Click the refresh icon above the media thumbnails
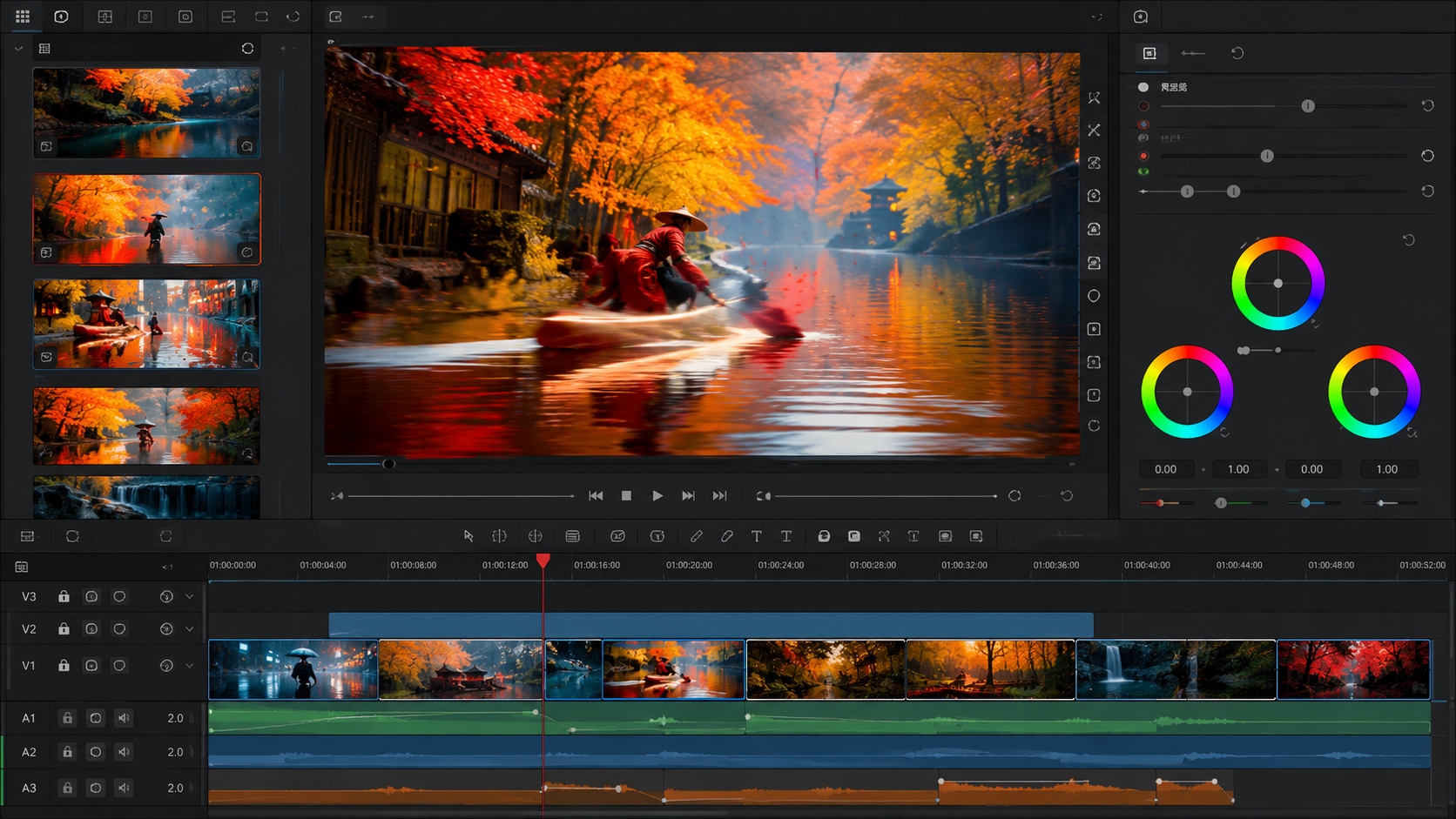Screen dimensions: 1456x819 (247, 49)
